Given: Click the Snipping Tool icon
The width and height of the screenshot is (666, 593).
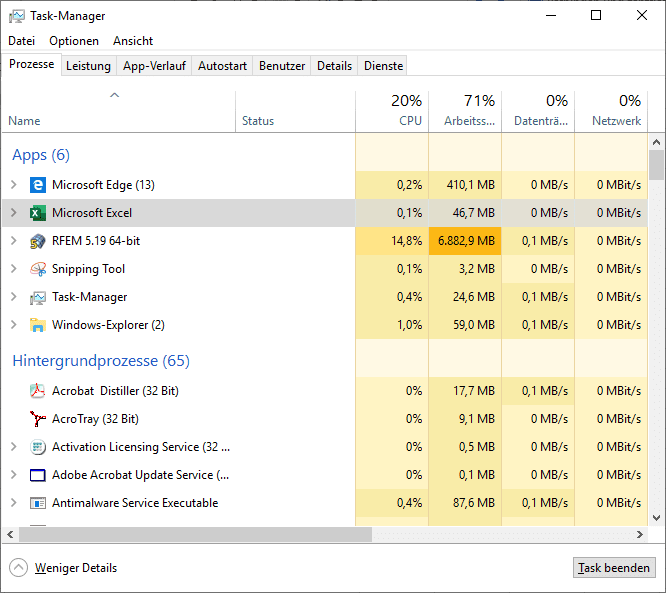Looking at the screenshot, I should click(38, 269).
